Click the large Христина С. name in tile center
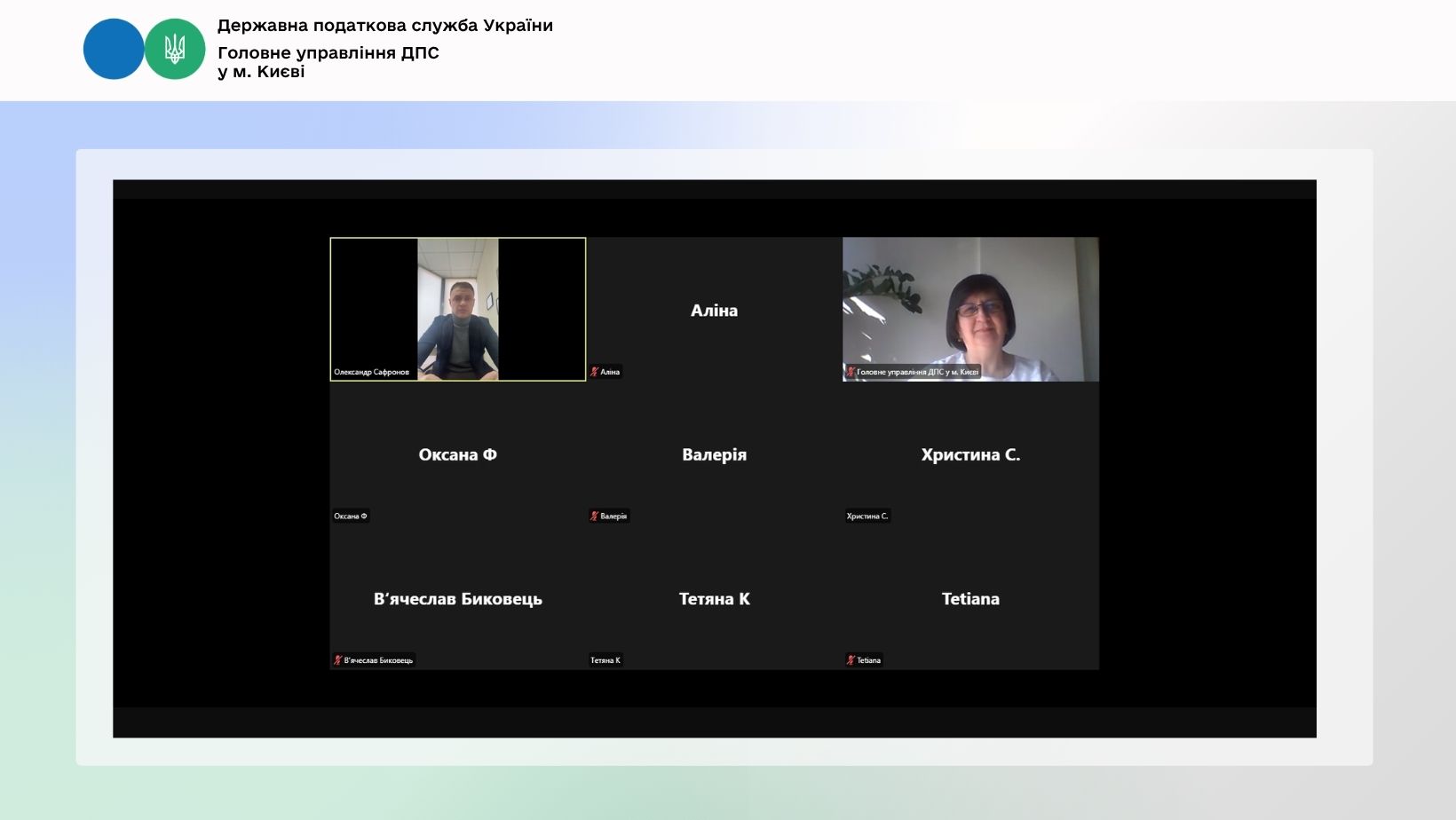The image size is (1456, 820). pyautogui.click(x=970, y=454)
